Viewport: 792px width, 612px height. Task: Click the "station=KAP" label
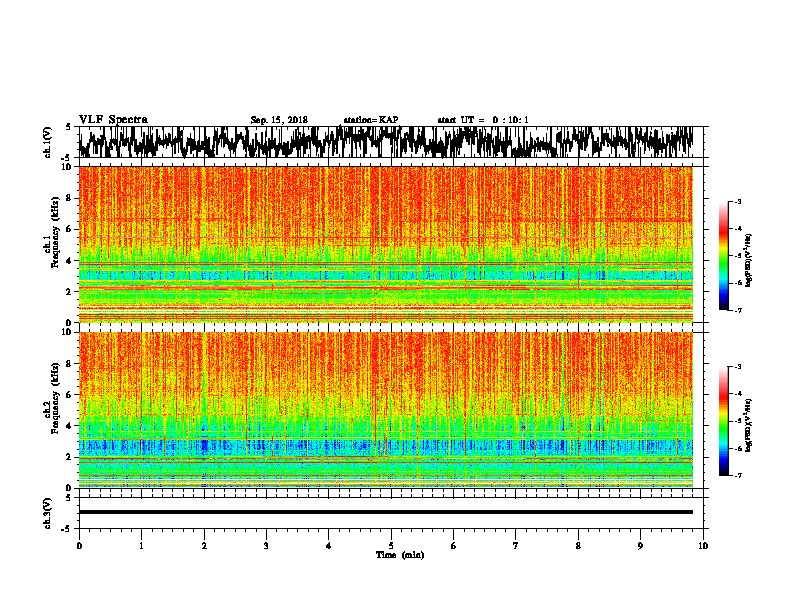click(x=371, y=120)
